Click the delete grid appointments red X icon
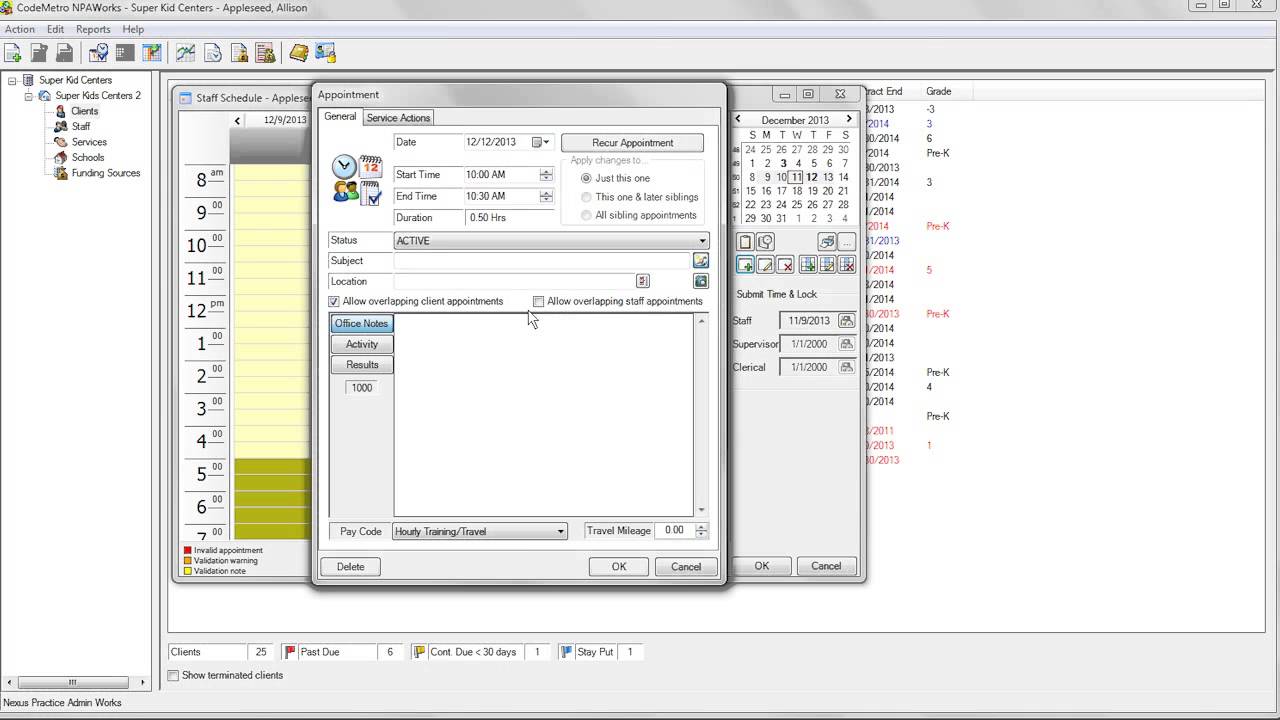The width and height of the screenshot is (1280, 720). [x=847, y=265]
